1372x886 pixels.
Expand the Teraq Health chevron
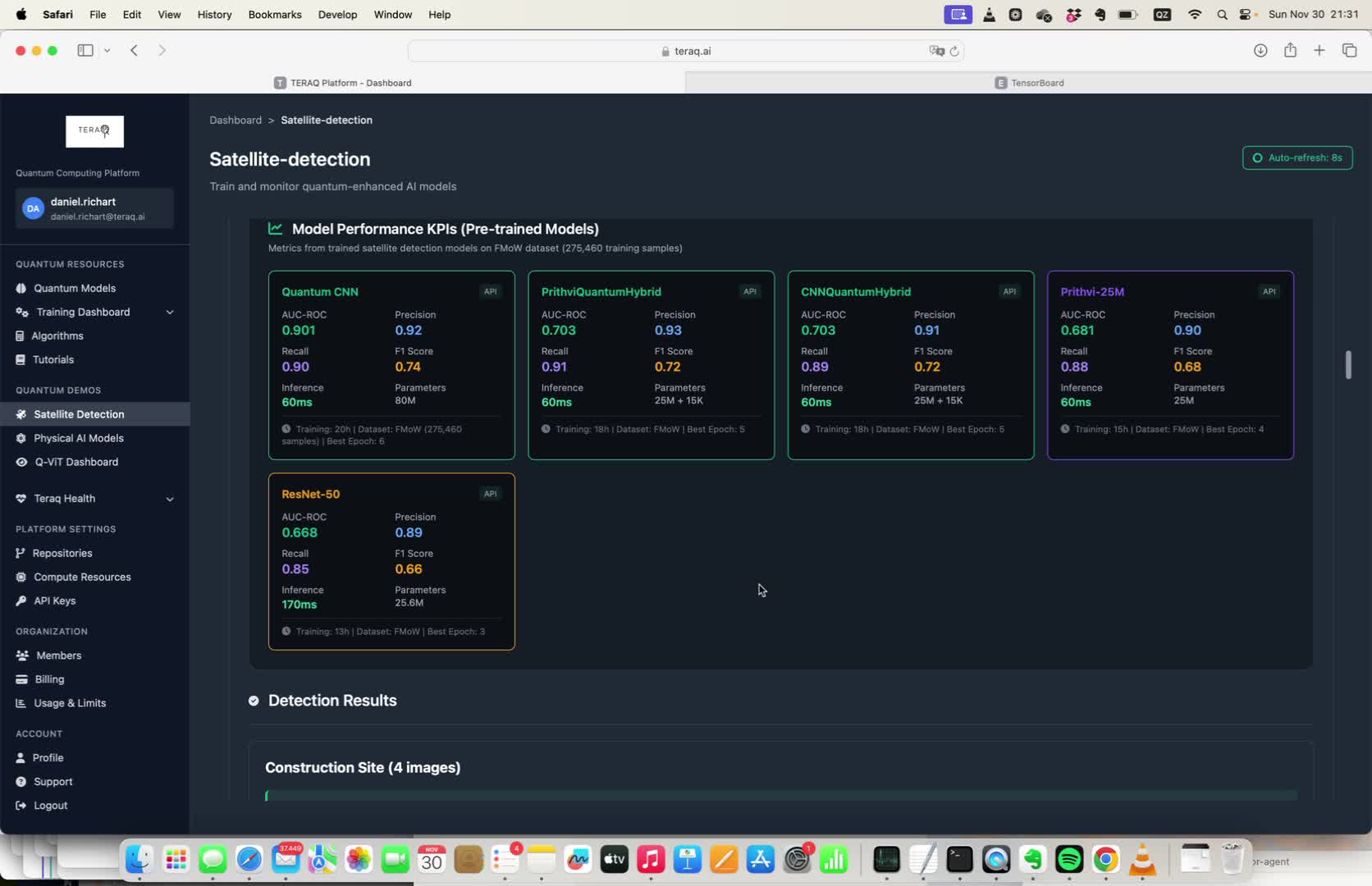170,499
